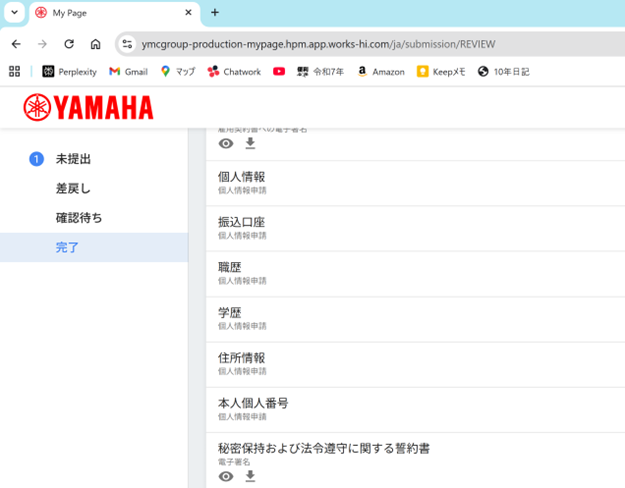Screen dimensions: 625x488
Task: Go to browser home page icon
Action: 95,44
